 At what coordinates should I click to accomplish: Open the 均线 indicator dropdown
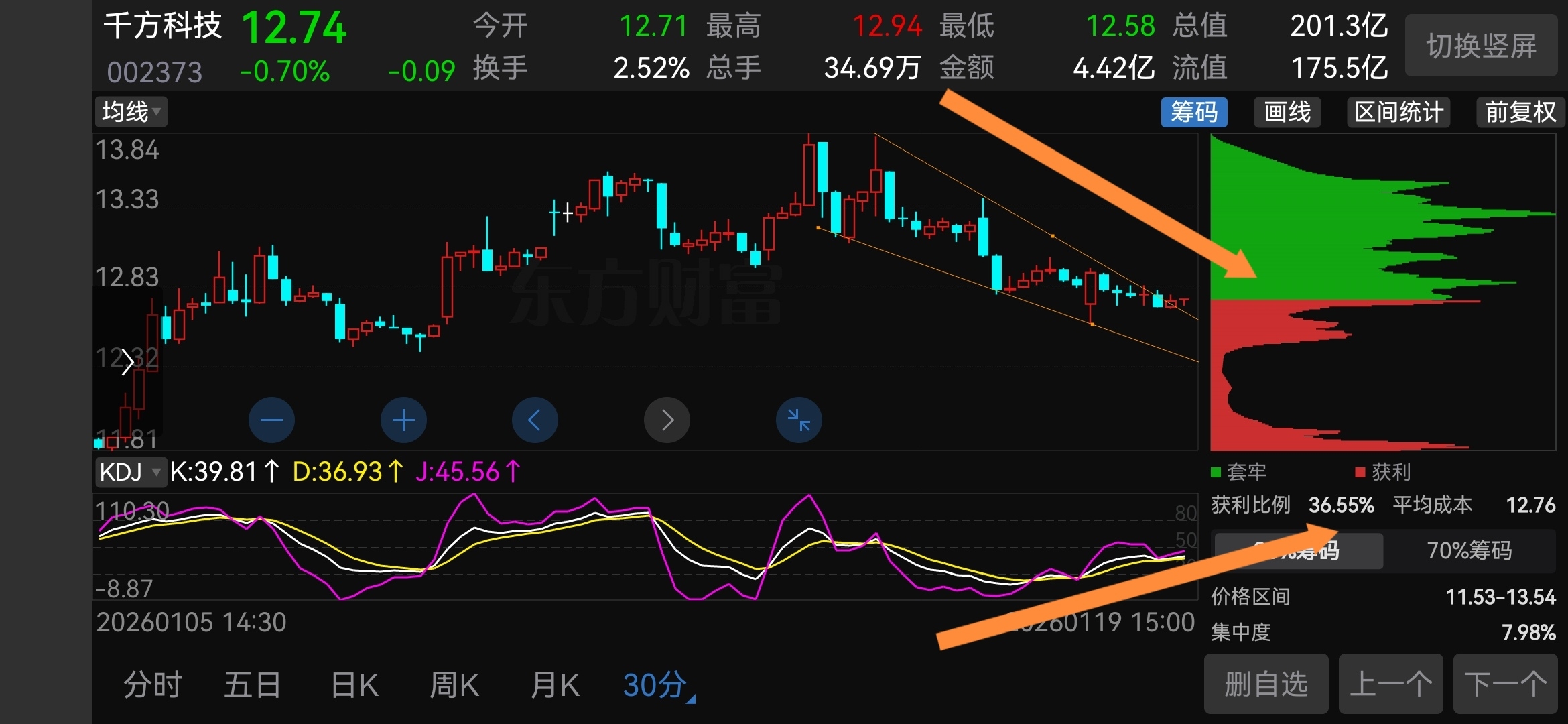(131, 111)
